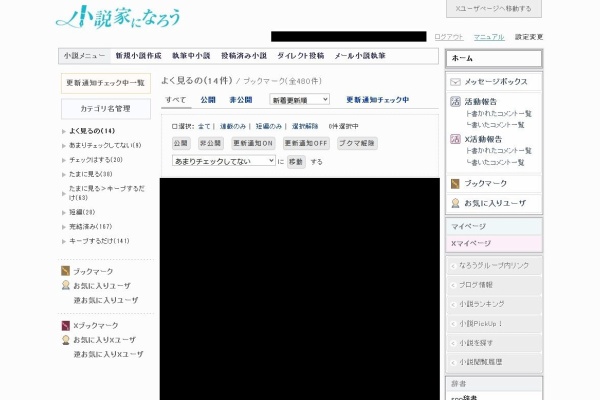600x400 pixels.
Task: Click the ブックマーク(全480件) heading link
Action: point(282,81)
